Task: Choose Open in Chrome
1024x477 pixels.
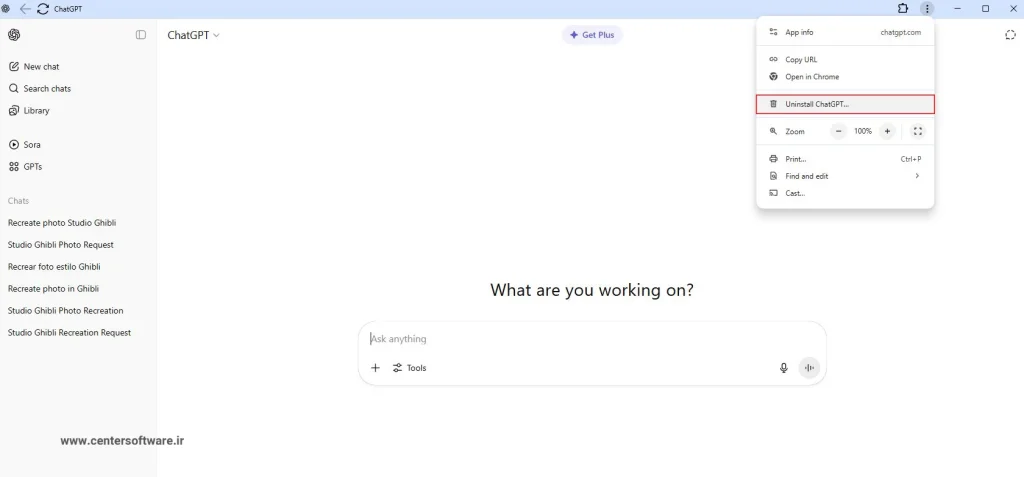Action: click(x=845, y=76)
